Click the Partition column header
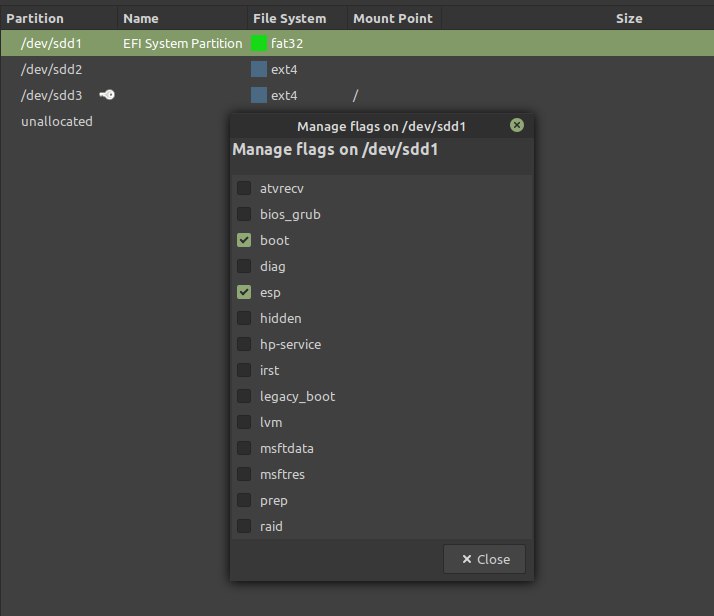Viewport: 714px width, 616px height. [59, 18]
